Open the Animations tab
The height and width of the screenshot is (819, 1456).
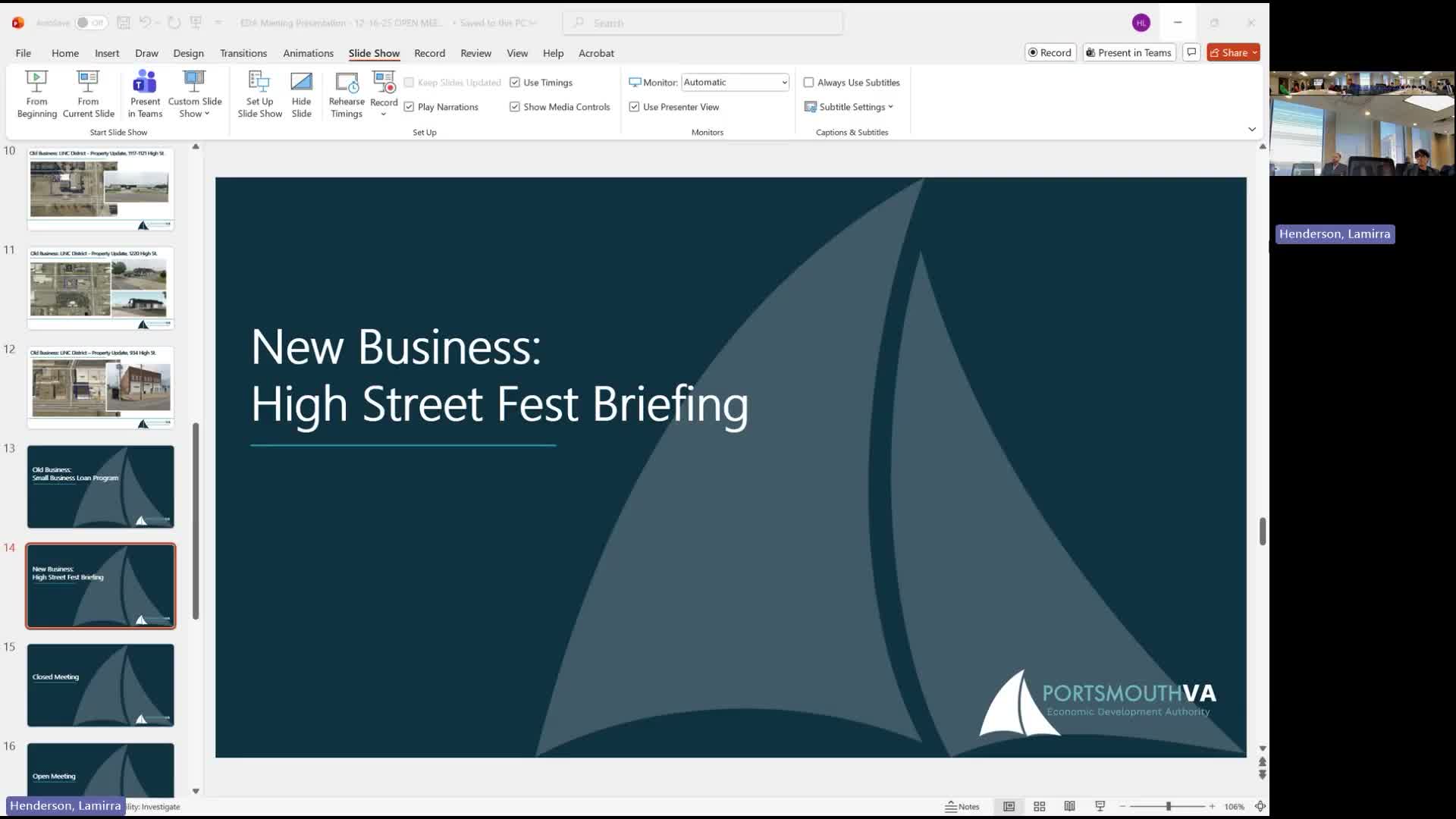308,53
